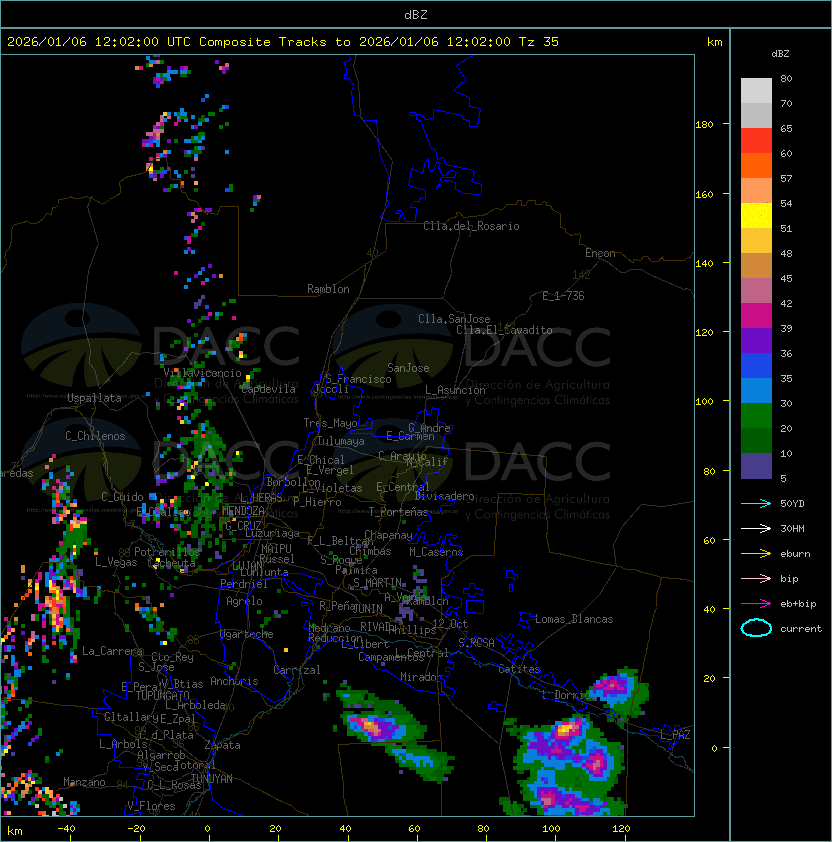Click the pink bip arrow symbol
Screen dimensions: 832x842
click(756, 578)
